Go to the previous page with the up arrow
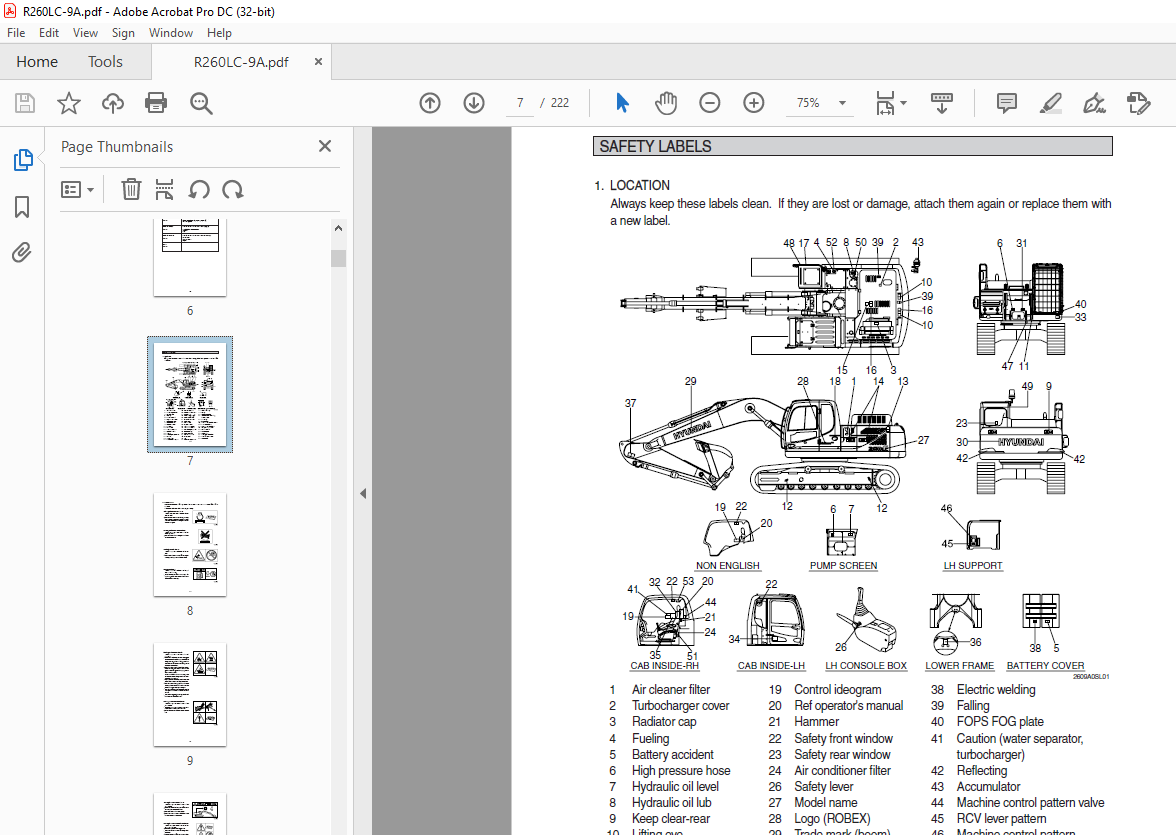The image size is (1176, 835). click(x=430, y=103)
